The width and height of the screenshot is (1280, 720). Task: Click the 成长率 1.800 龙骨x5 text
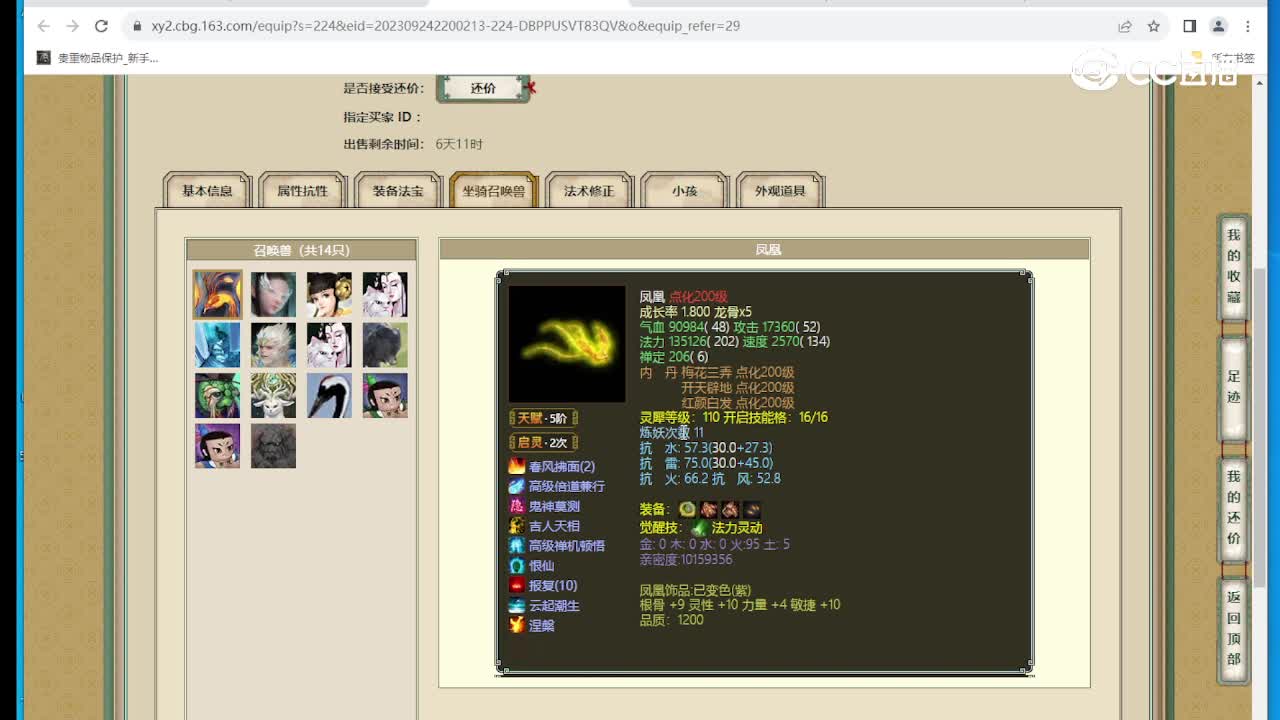tap(696, 312)
